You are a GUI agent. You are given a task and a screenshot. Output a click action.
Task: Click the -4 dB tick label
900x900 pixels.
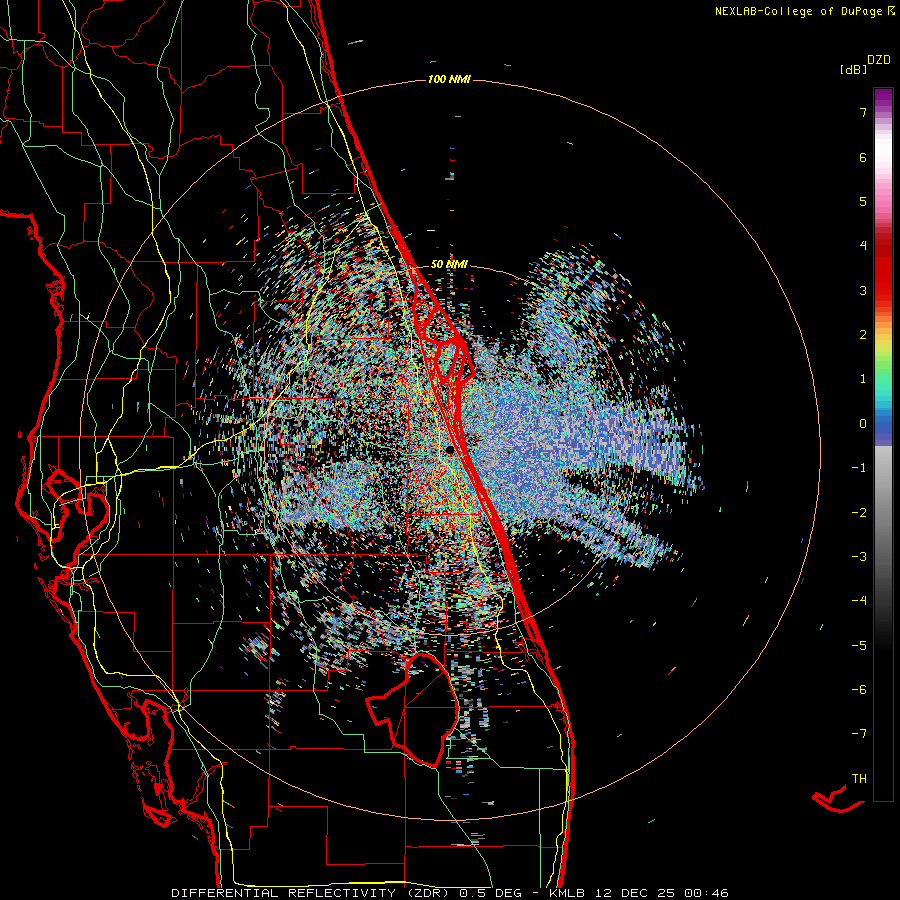click(859, 601)
